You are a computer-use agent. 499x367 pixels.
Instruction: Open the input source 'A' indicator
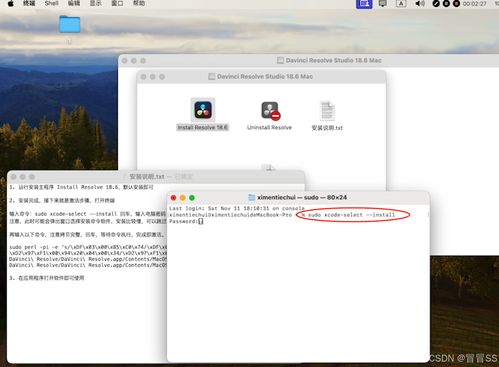[x=401, y=4]
